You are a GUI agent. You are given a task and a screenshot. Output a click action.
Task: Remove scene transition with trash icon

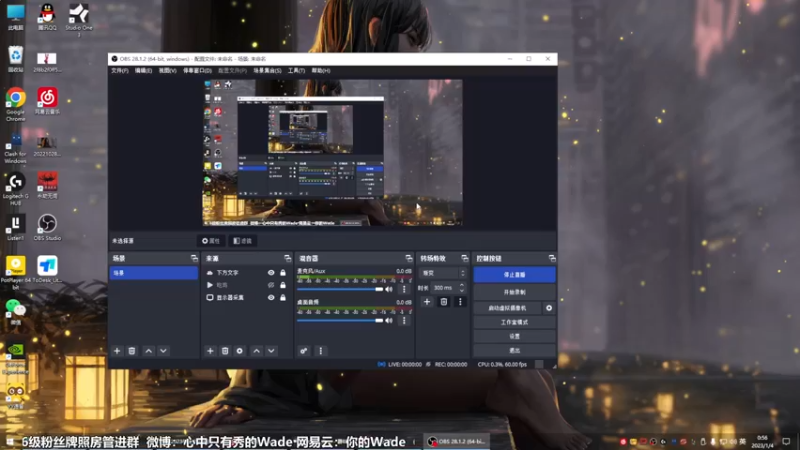coord(444,302)
